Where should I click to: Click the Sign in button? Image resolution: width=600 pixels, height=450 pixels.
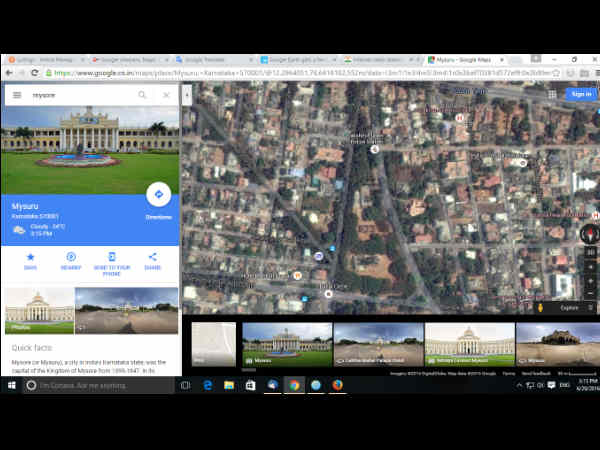click(x=581, y=94)
